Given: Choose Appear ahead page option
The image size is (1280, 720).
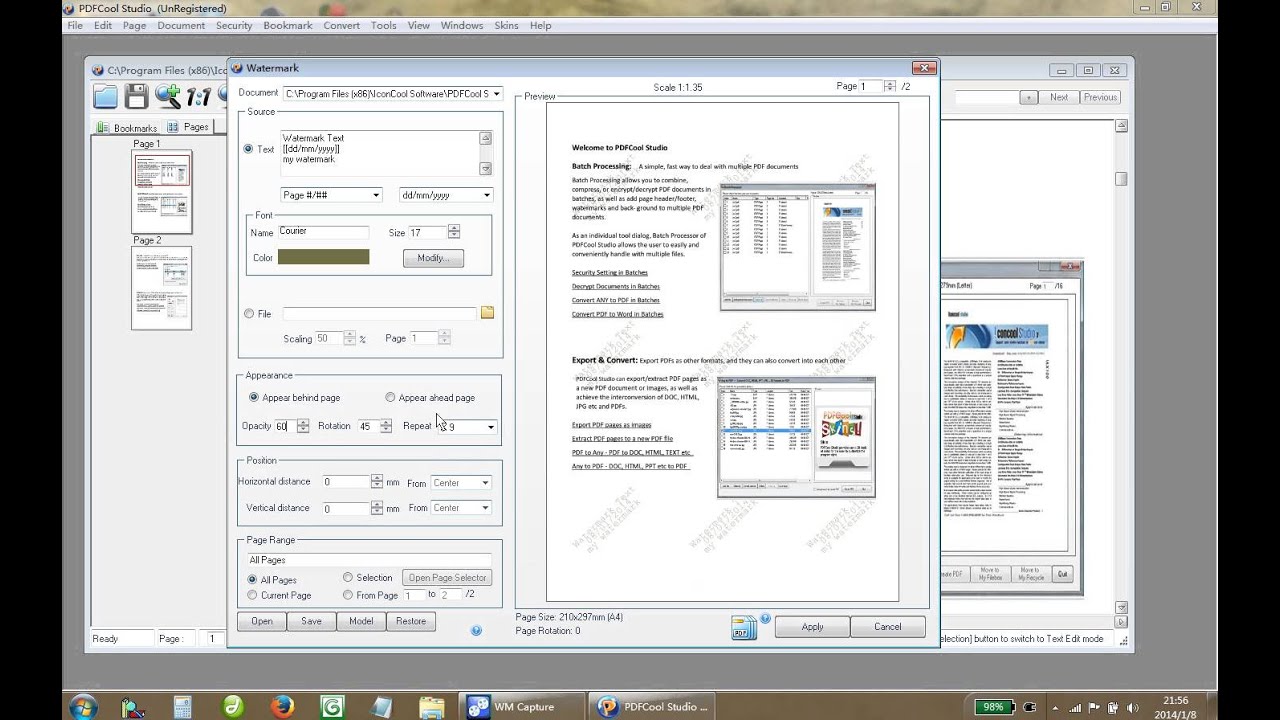Looking at the screenshot, I should click(390, 397).
